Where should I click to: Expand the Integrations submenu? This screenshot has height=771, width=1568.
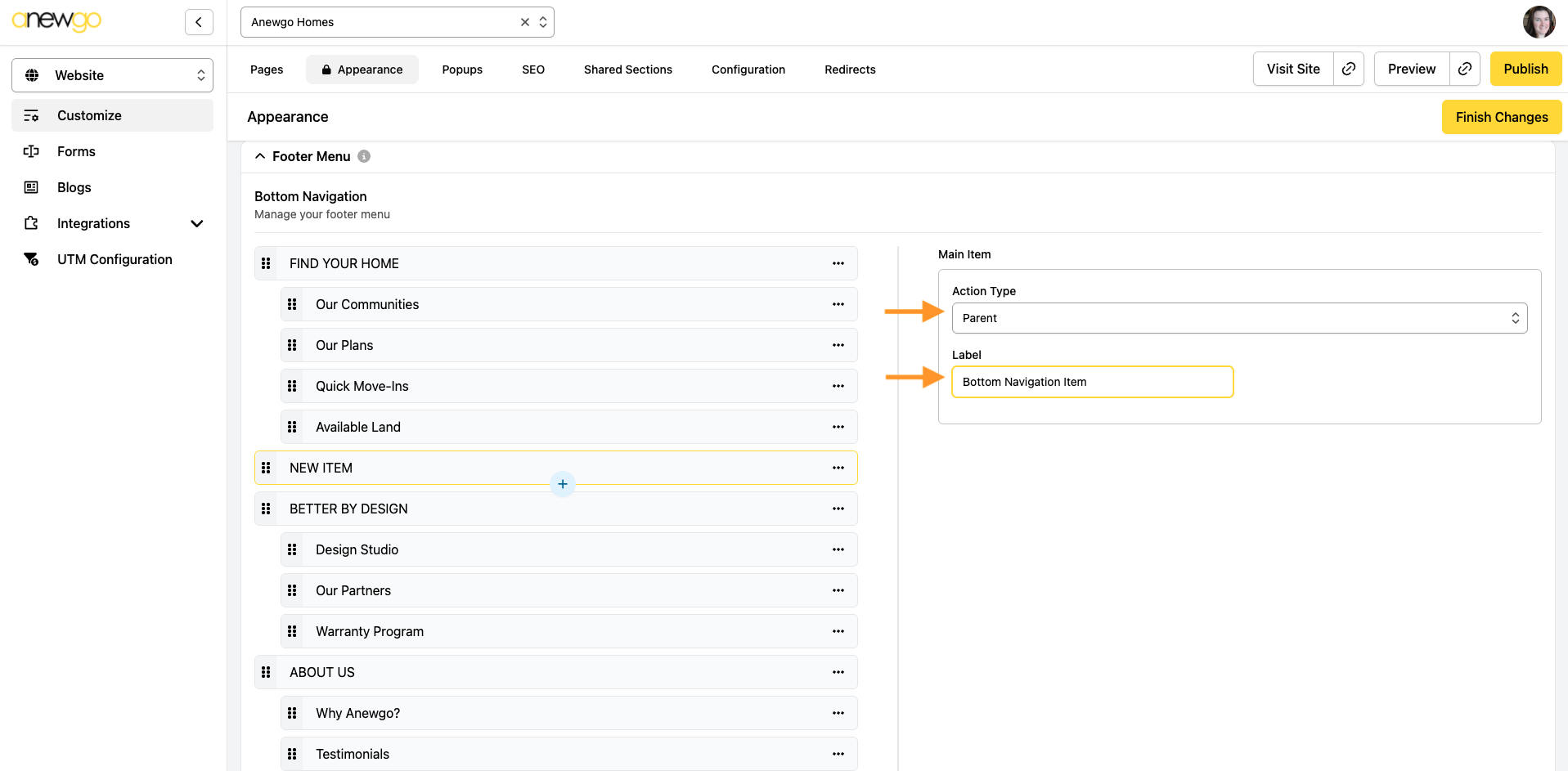click(x=196, y=223)
